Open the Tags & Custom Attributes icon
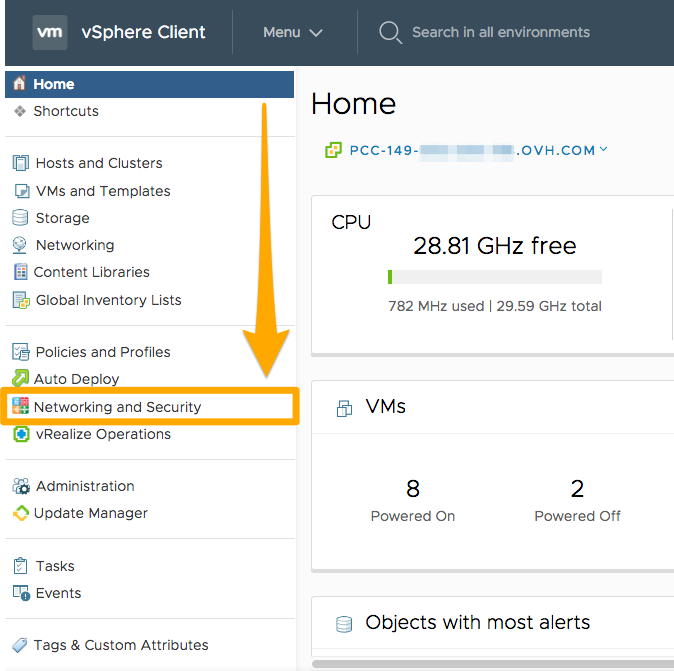 [20, 645]
